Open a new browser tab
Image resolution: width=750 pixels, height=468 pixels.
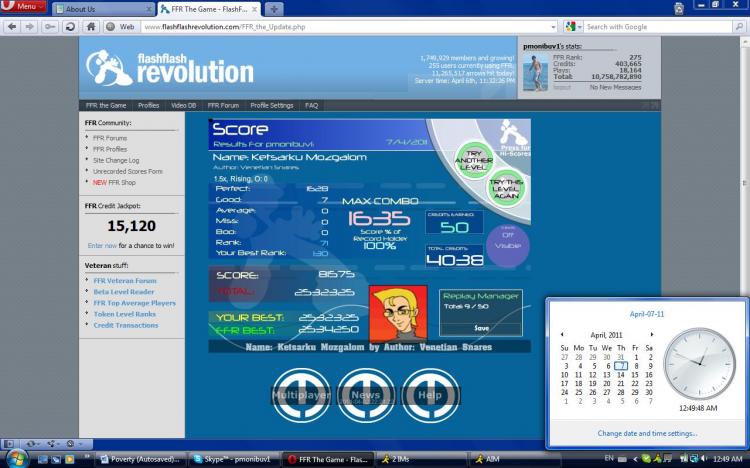coord(274,9)
